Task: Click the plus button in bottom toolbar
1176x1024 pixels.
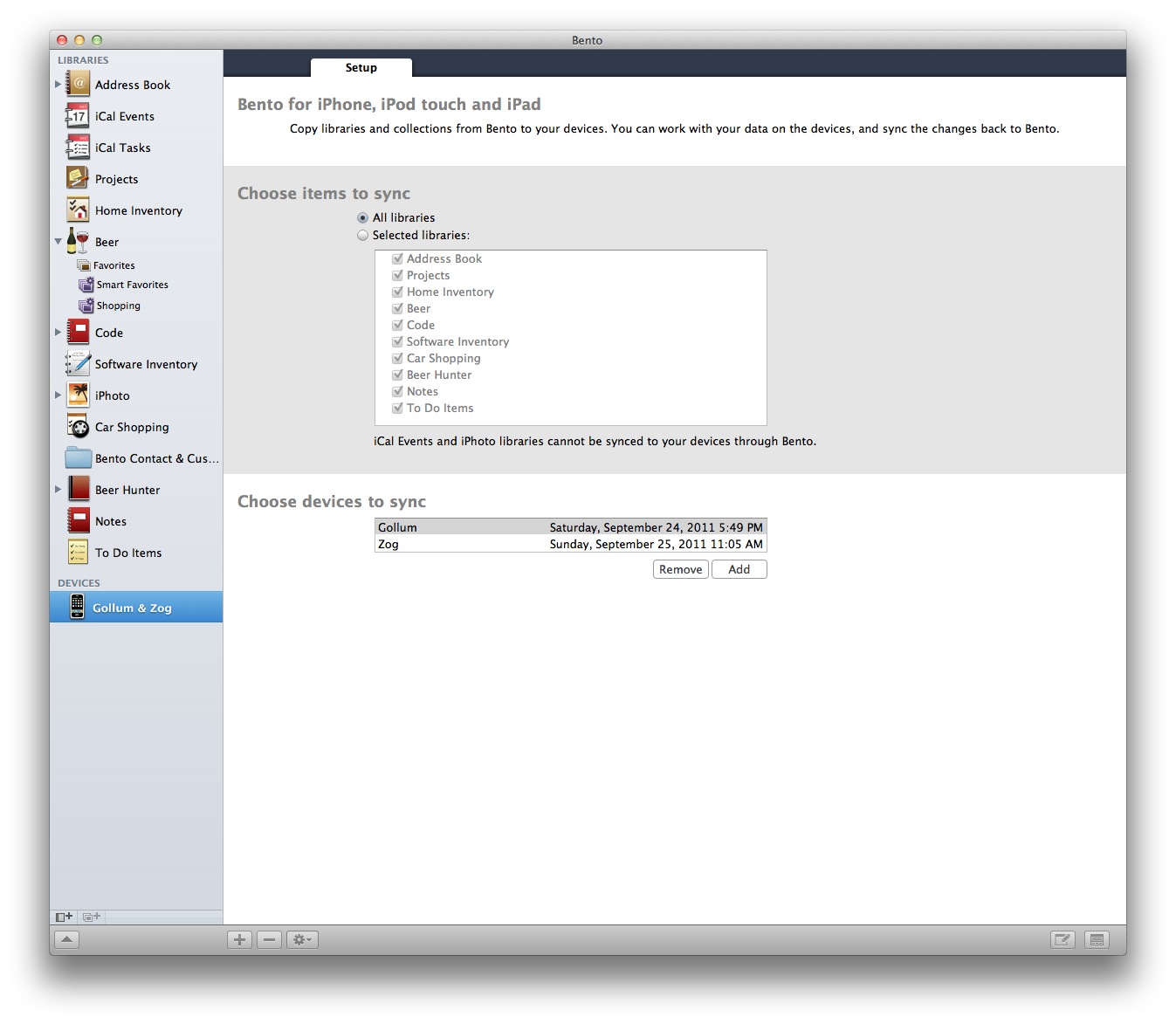Action: pos(239,939)
